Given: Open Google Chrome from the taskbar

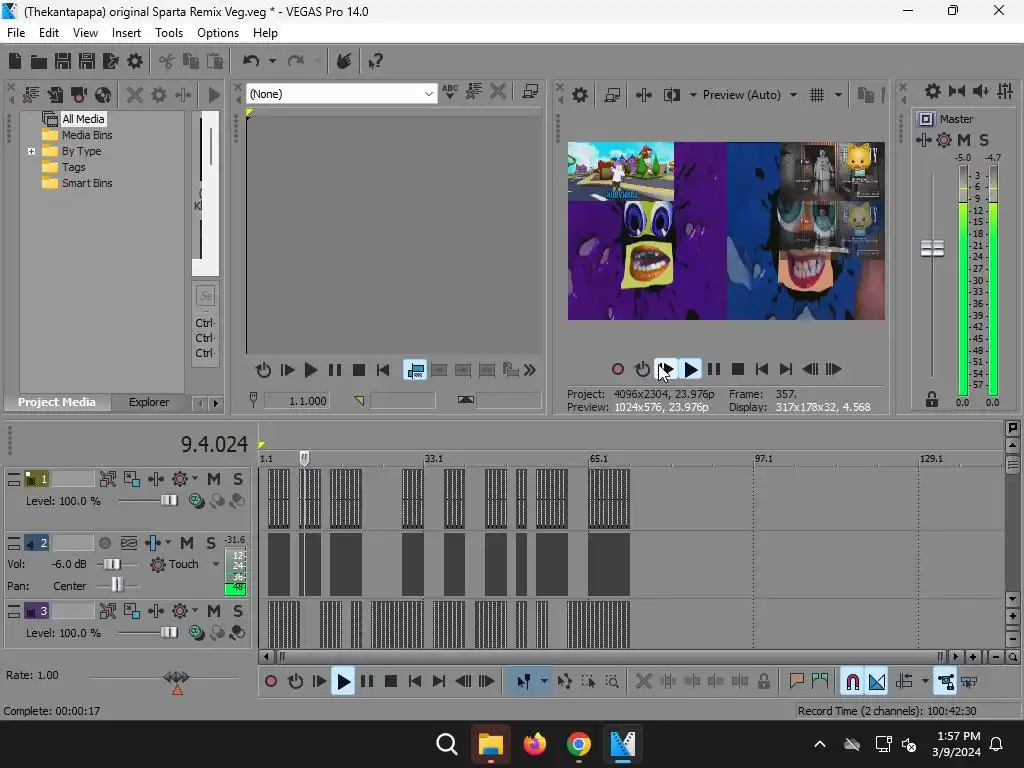Looking at the screenshot, I should click(x=579, y=744).
